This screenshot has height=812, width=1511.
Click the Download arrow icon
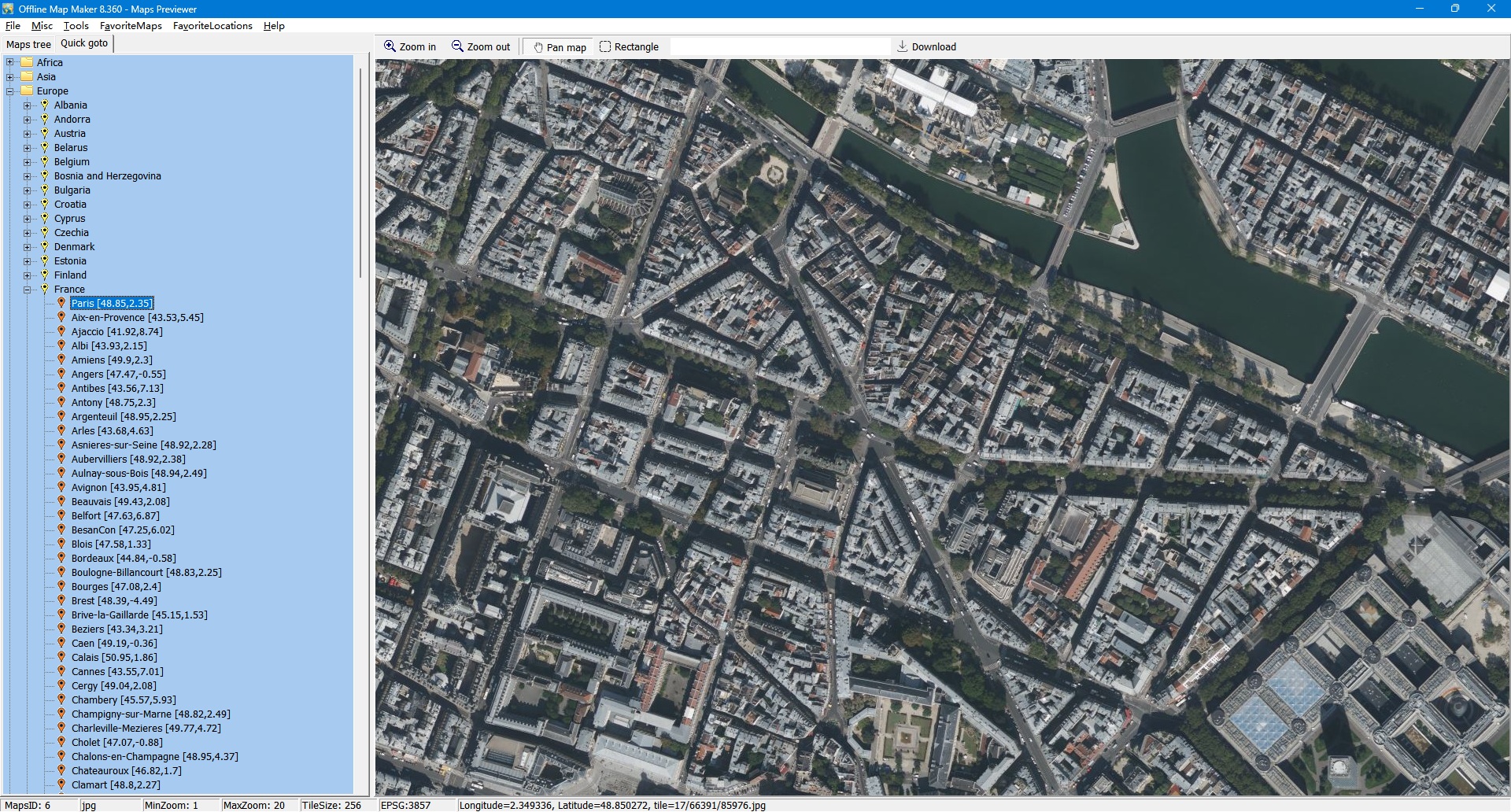pyautogui.click(x=903, y=46)
